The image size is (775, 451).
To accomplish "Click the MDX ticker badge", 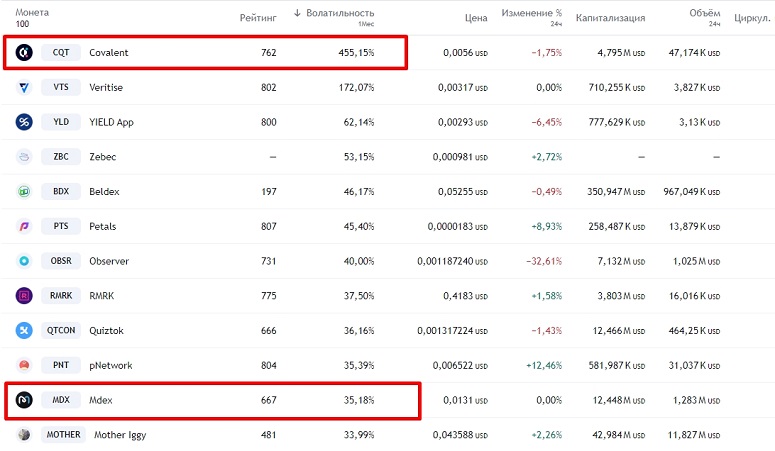I will click(x=60, y=400).
